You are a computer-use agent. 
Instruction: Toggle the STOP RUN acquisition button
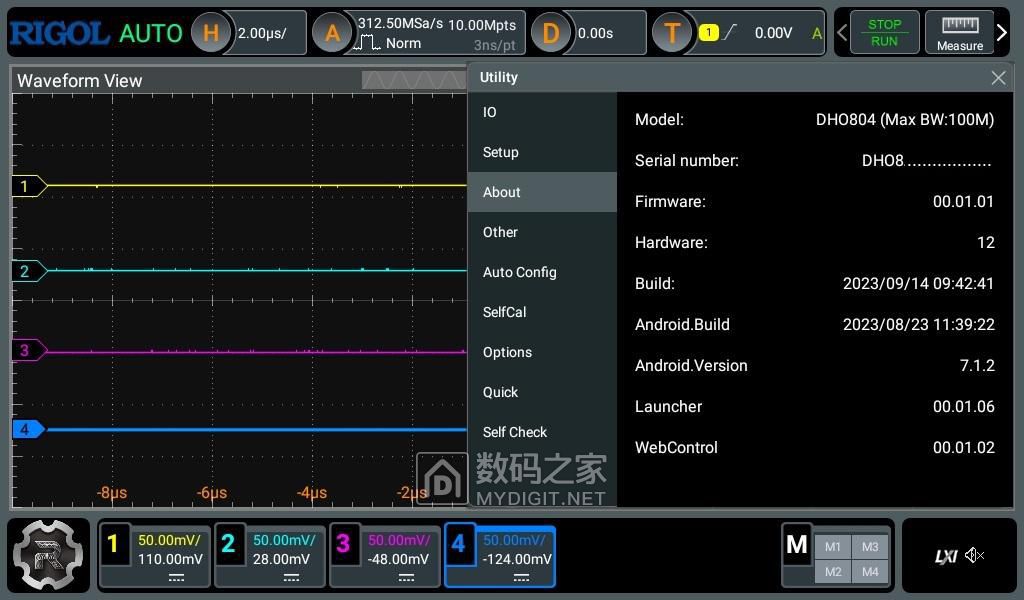884,33
